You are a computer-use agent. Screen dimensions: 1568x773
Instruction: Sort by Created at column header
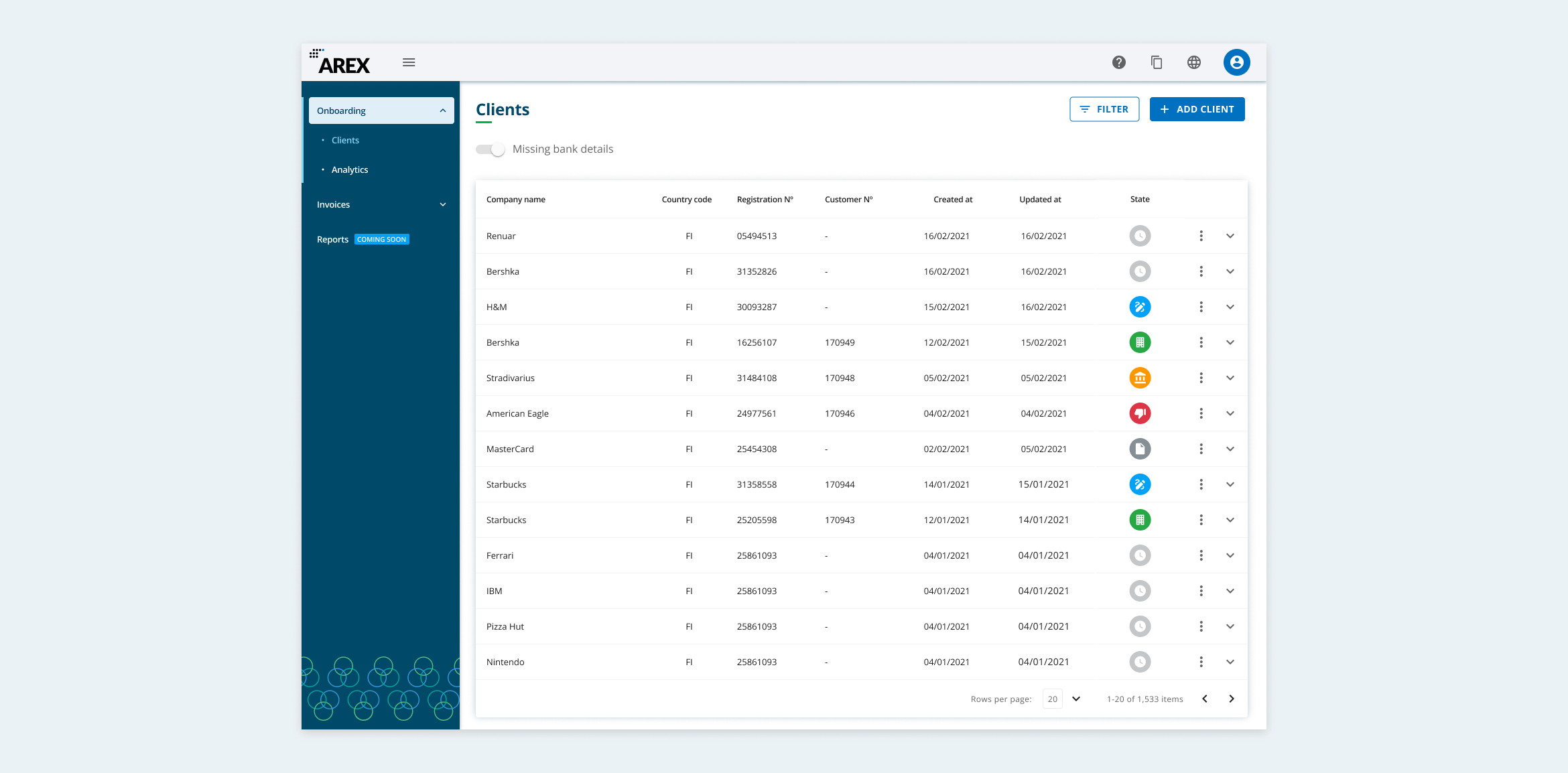coord(953,200)
